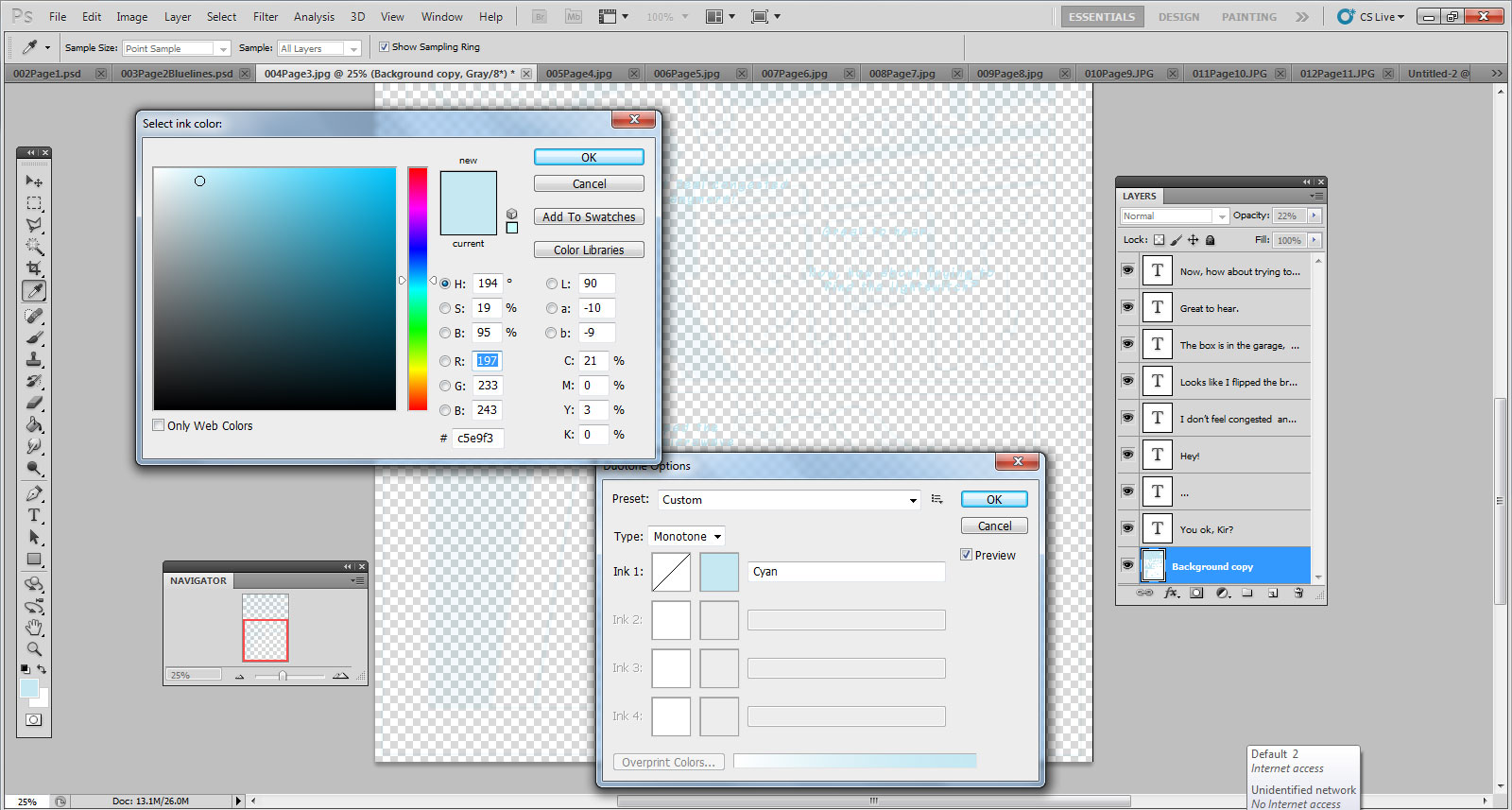Select the Clone Stamp tool
The height and width of the screenshot is (810, 1512).
pyautogui.click(x=34, y=359)
